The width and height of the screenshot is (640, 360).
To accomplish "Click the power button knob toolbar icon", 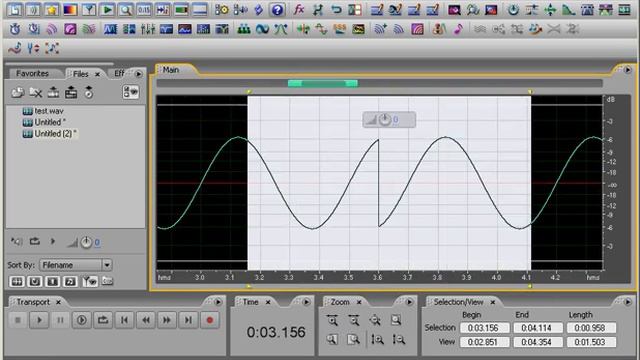I will 513,9.
